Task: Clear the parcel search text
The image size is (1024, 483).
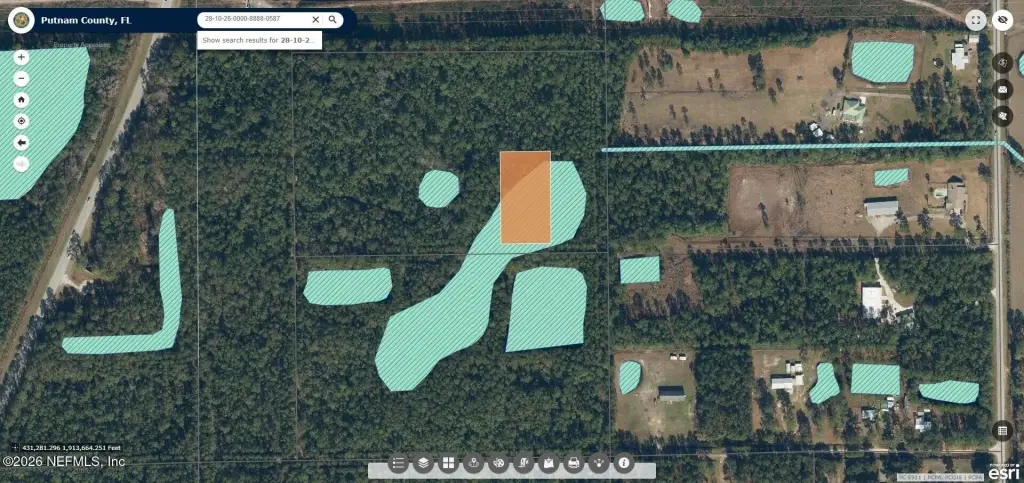Action: pyautogui.click(x=316, y=19)
